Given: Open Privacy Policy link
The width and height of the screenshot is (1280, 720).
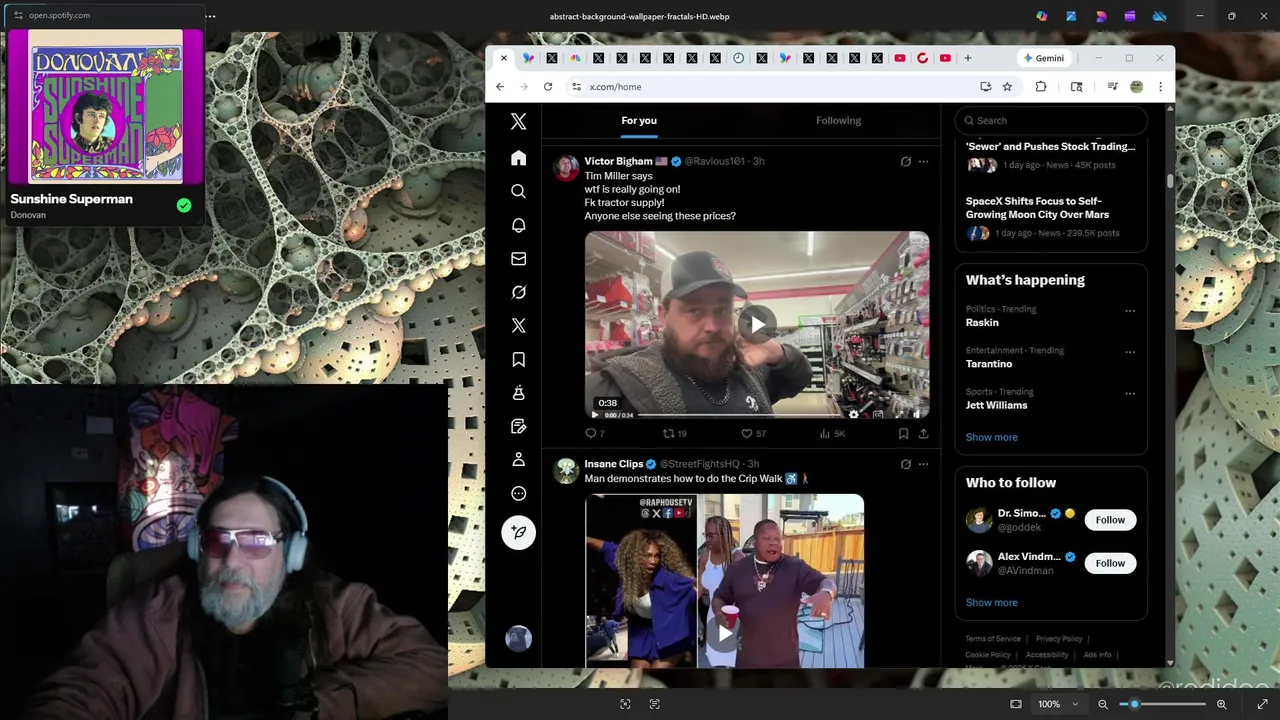Looking at the screenshot, I should click(1059, 639).
